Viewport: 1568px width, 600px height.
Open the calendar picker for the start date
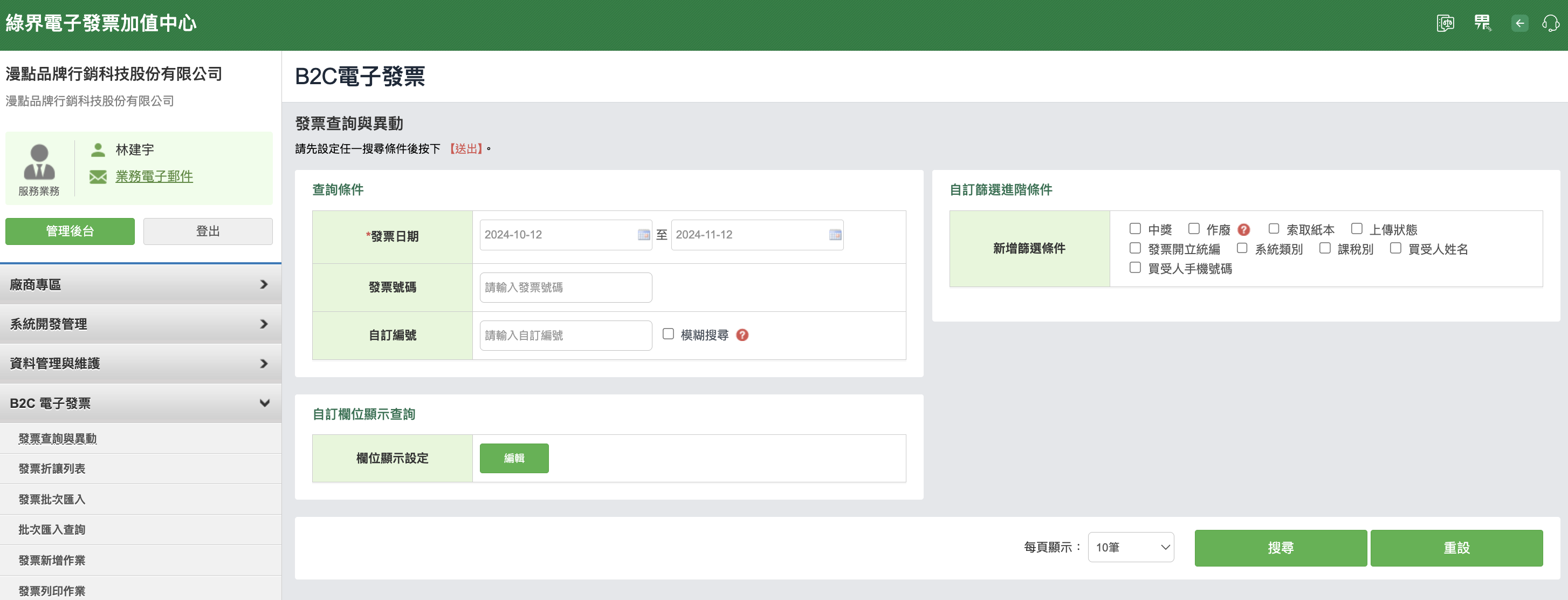point(642,235)
